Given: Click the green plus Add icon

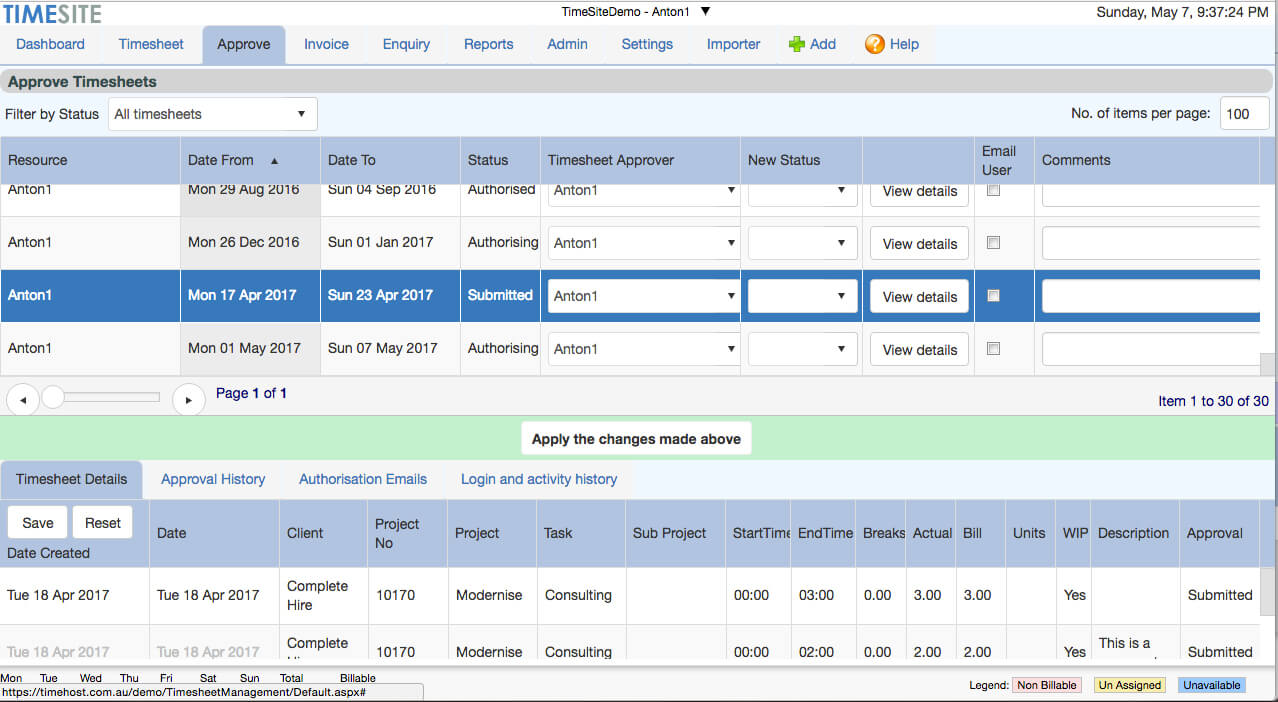Looking at the screenshot, I should click(797, 44).
